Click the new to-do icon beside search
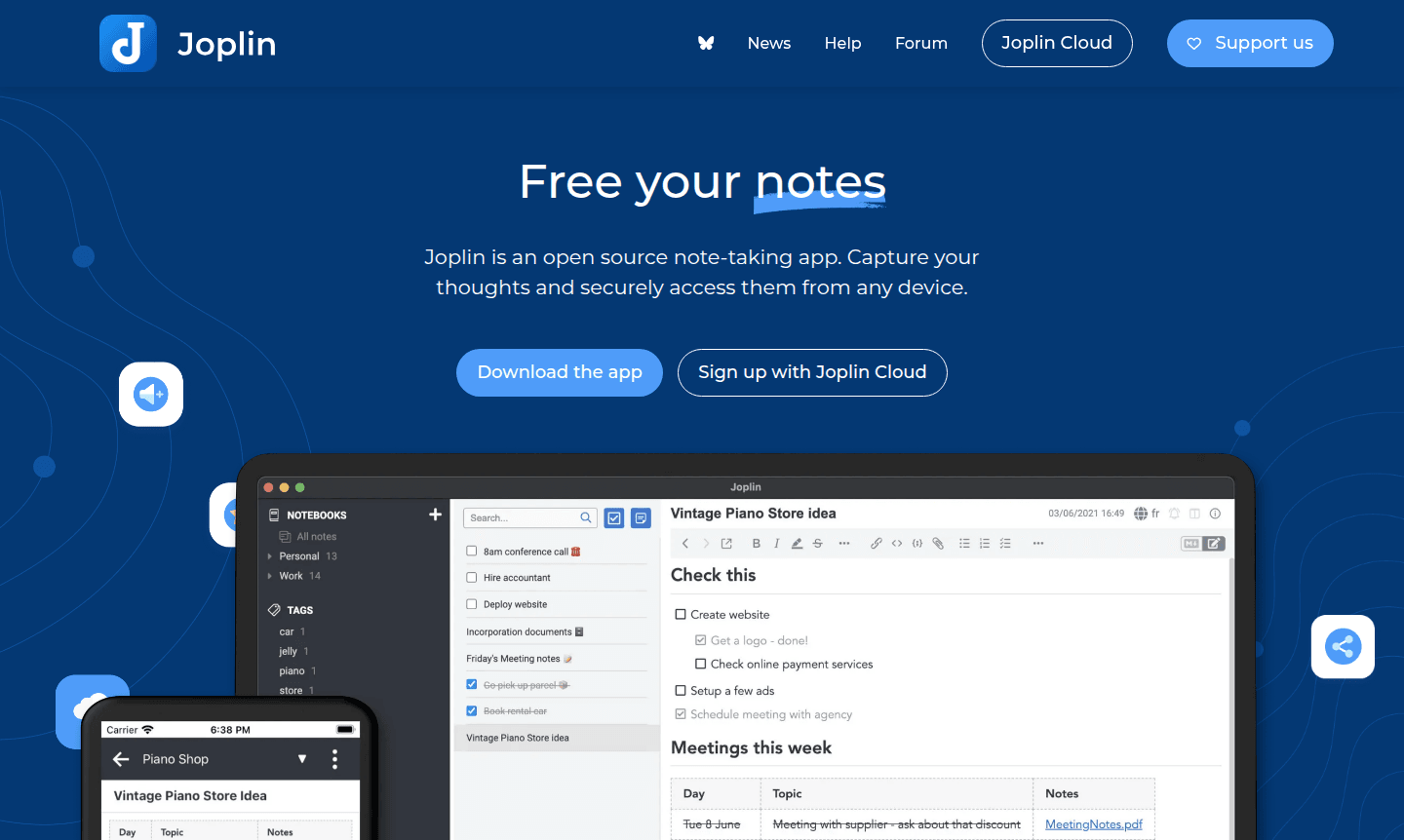 (614, 518)
